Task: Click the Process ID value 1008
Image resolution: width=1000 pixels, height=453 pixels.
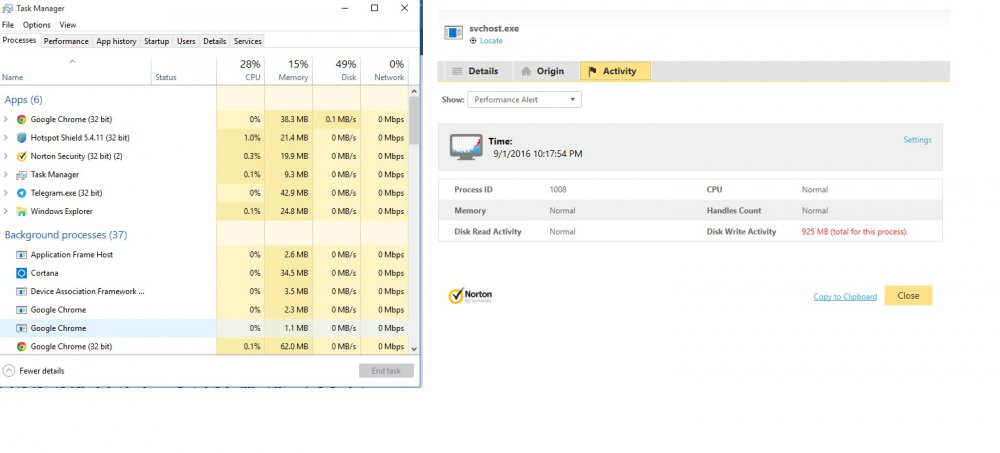Action: click(x=558, y=189)
